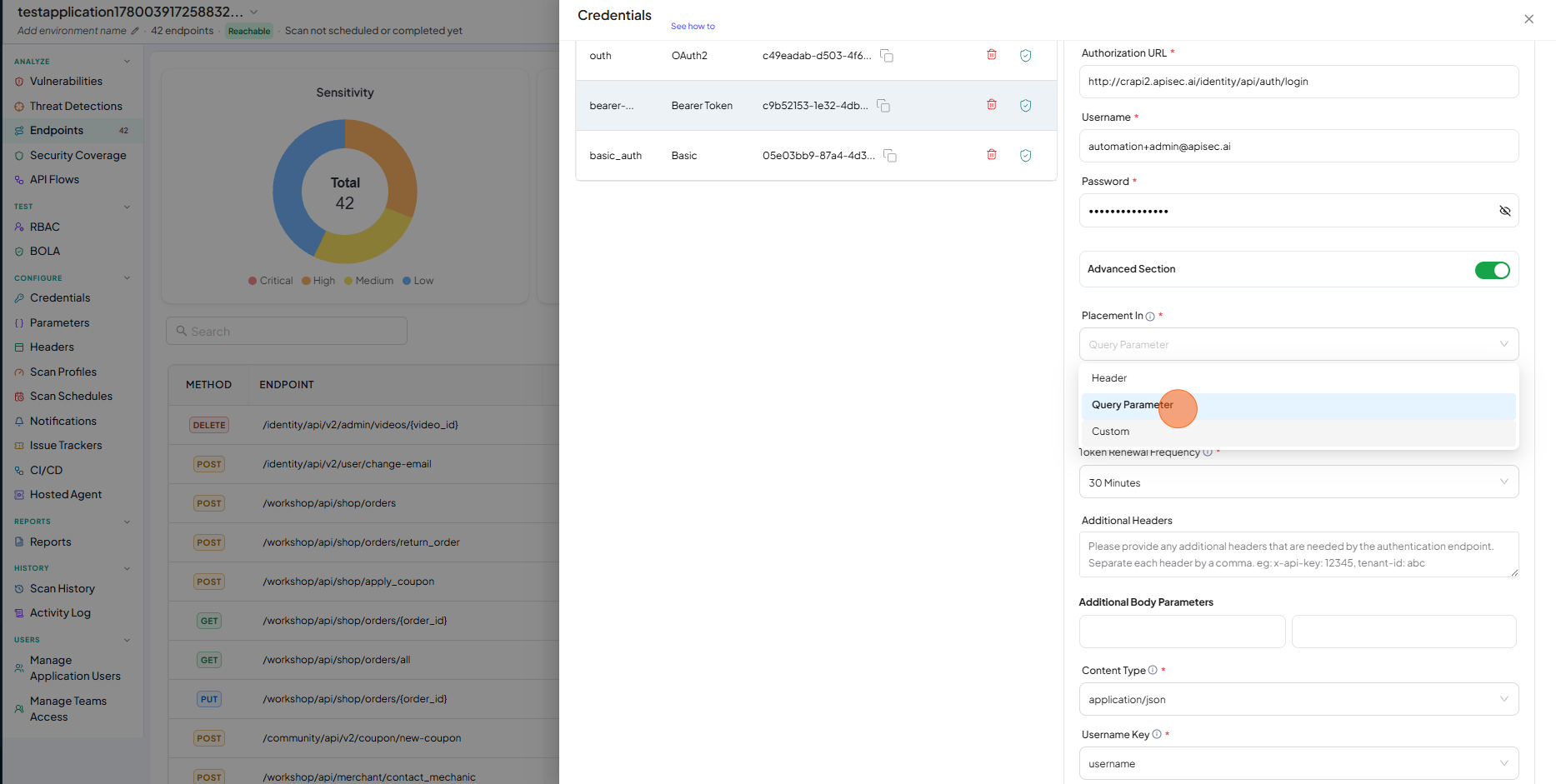This screenshot has width=1556, height=784.
Task: Choose Custom placement option
Action: [x=1298, y=432]
